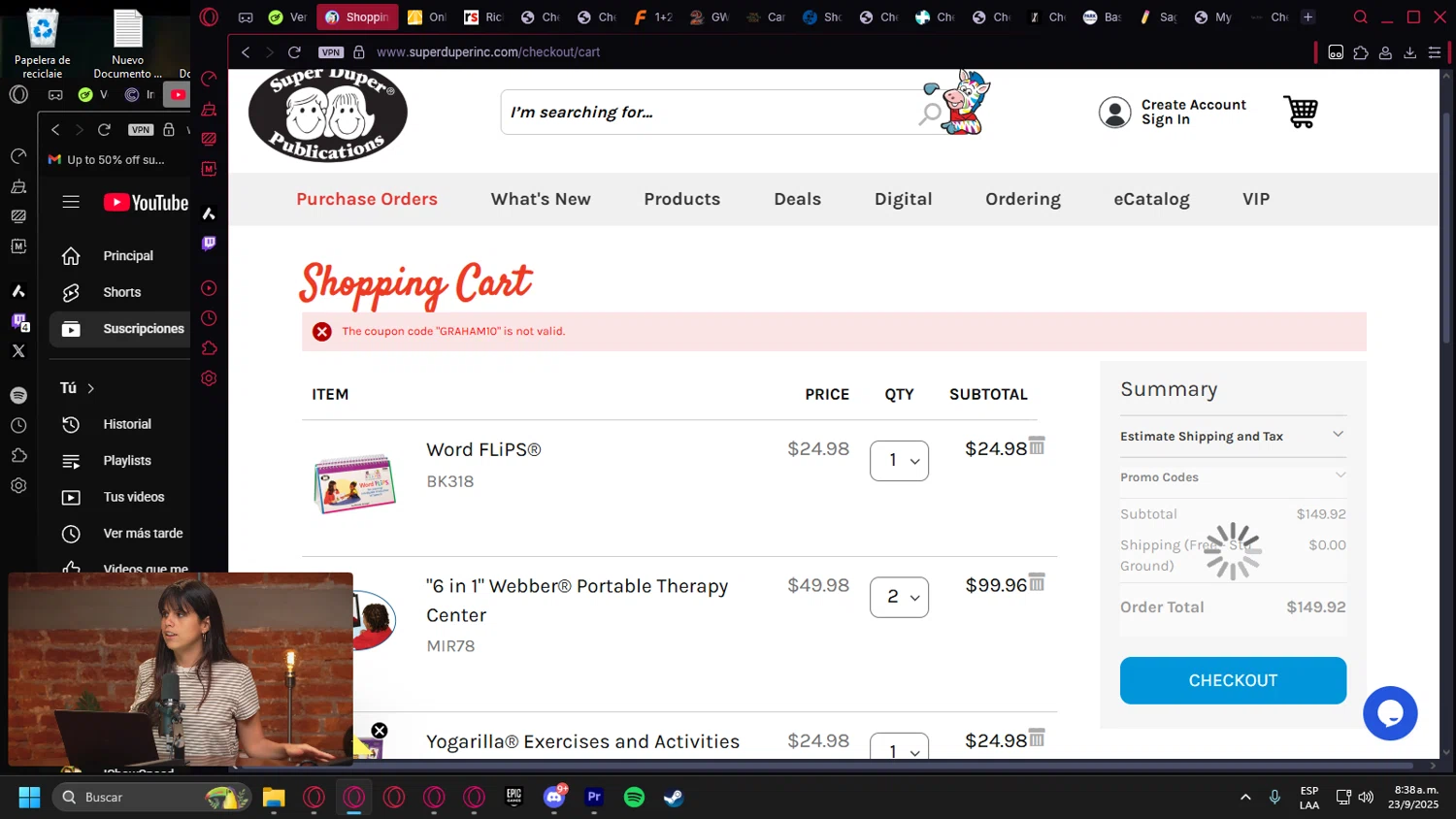Open the What's New menu
The height and width of the screenshot is (819, 1456).
pos(541,199)
